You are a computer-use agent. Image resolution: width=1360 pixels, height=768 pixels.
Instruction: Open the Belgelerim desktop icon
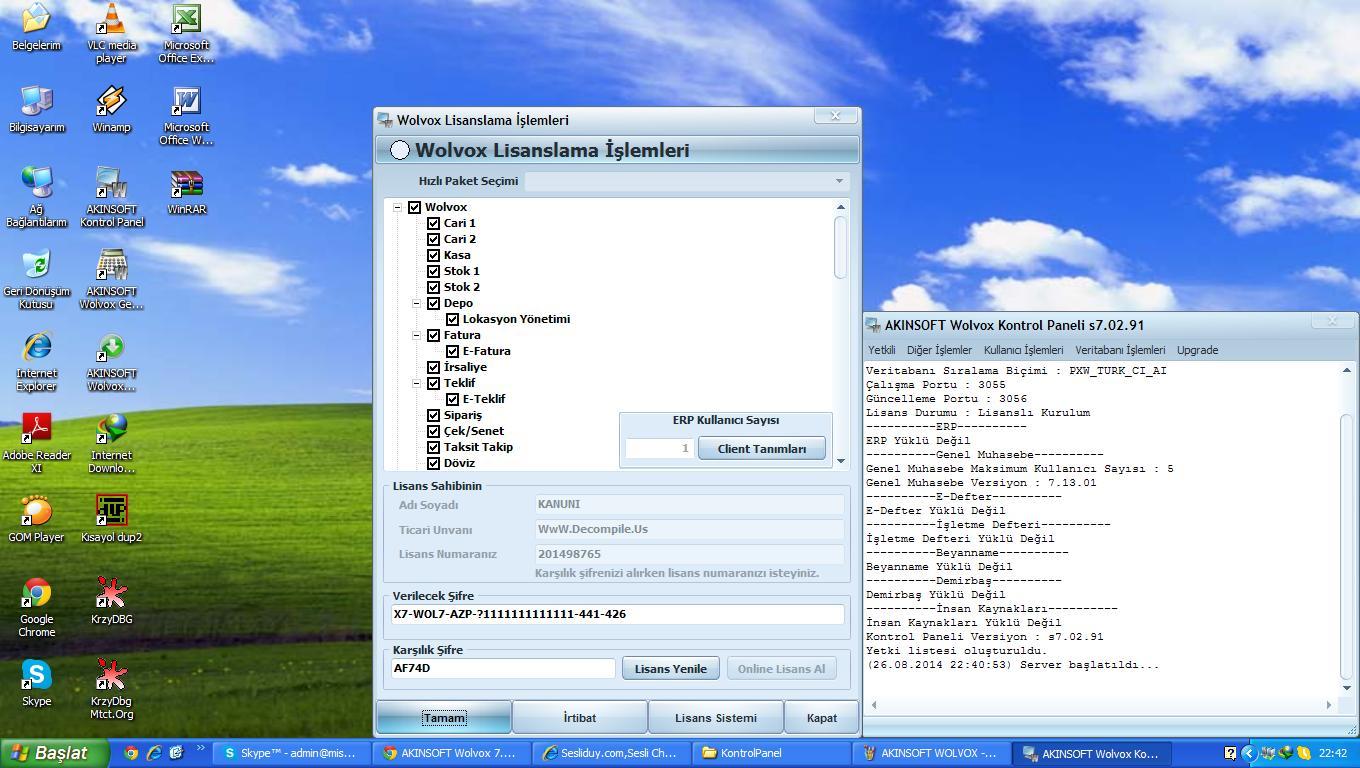point(36,27)
